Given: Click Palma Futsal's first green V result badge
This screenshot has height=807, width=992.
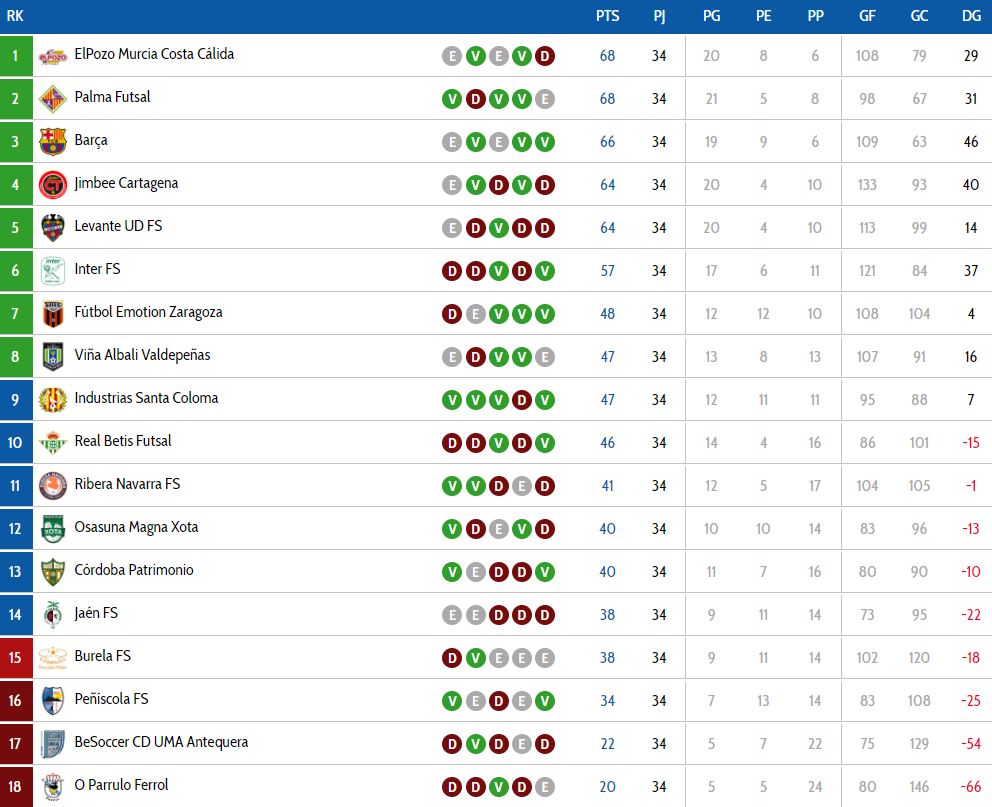Looking at the screenshot, I should click(452, 99).
